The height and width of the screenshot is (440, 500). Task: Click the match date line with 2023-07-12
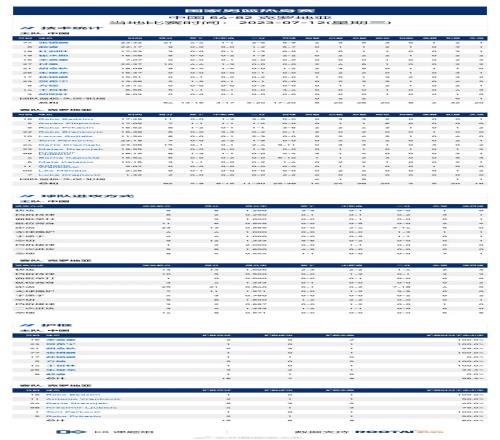250,23
